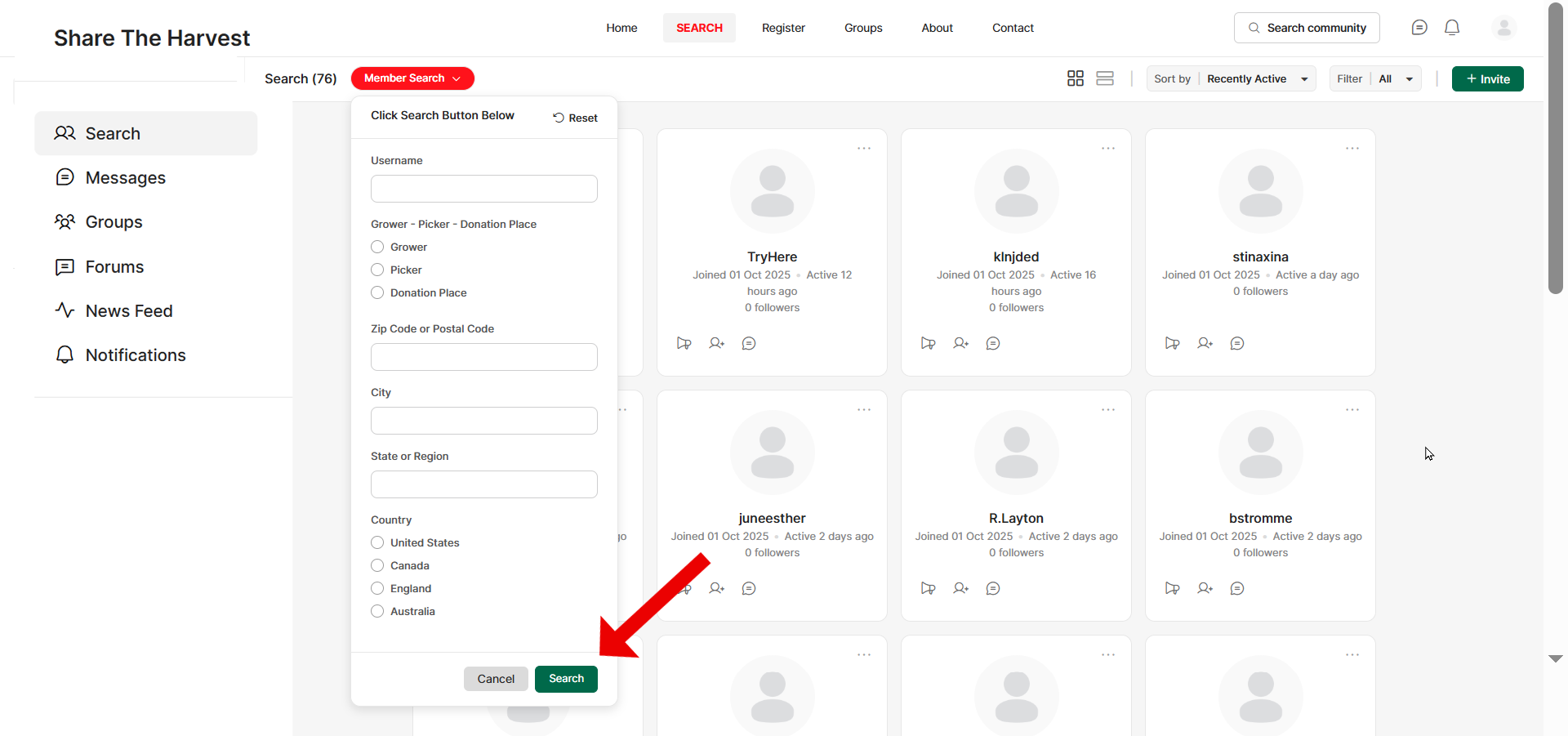Open News Feed in sidebar
The width and height of the screenshot is (1568, 736).
pos(129,311)
